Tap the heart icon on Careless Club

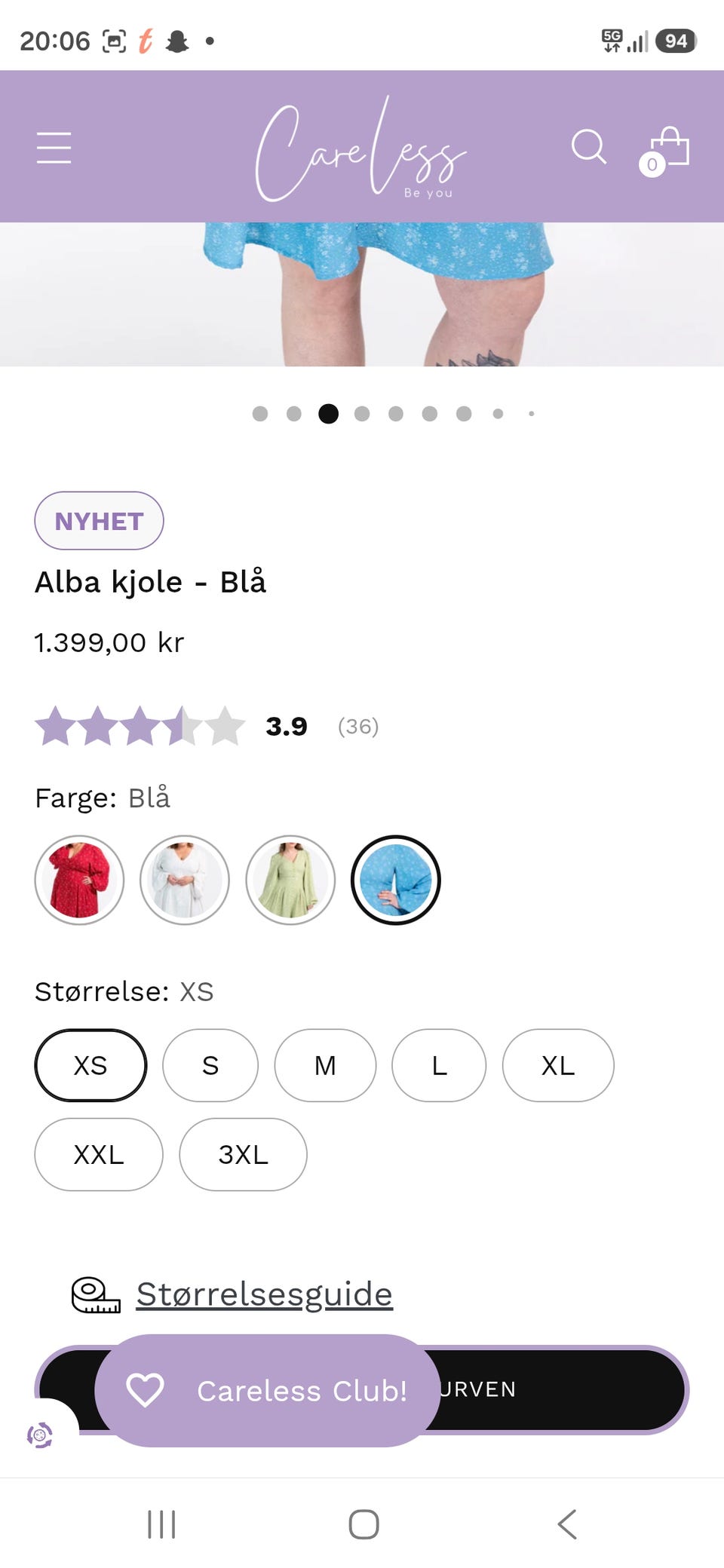145,1390
